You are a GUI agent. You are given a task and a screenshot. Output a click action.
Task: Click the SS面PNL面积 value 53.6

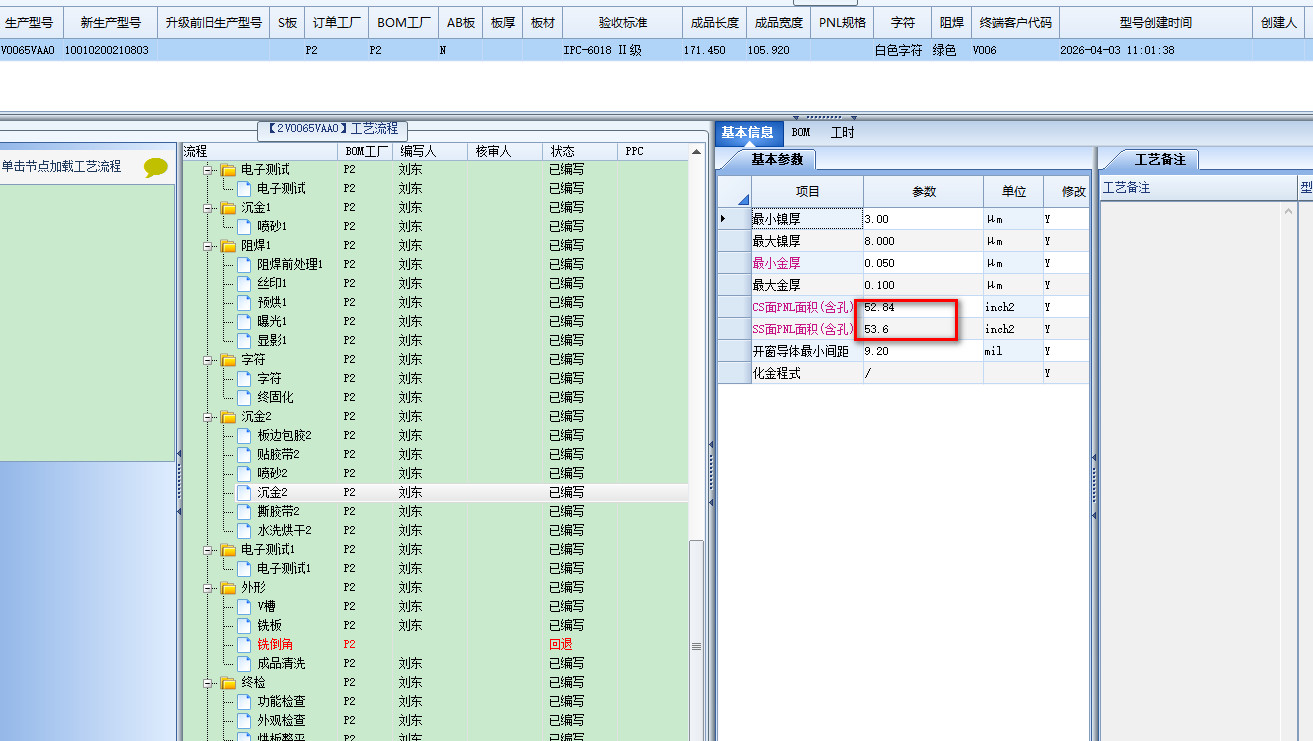point(923,329)
